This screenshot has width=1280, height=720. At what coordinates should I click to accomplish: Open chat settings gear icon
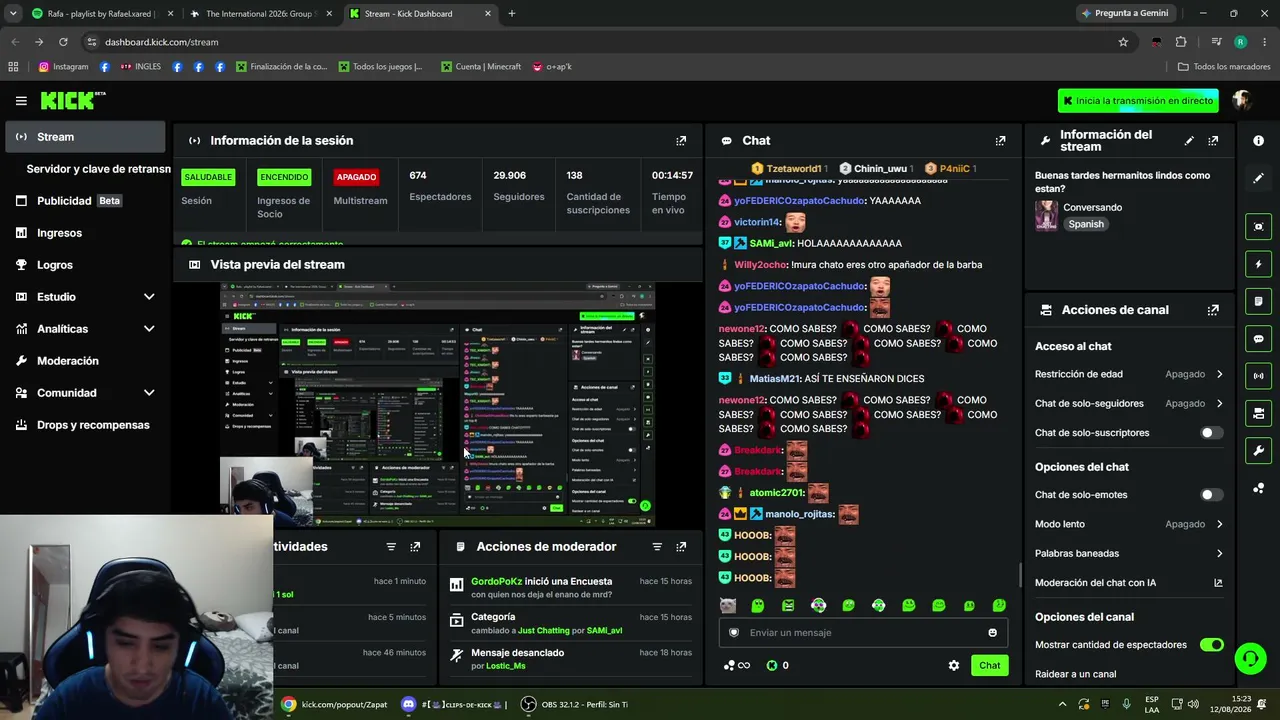pyautogui.click(x=954, y=666)
